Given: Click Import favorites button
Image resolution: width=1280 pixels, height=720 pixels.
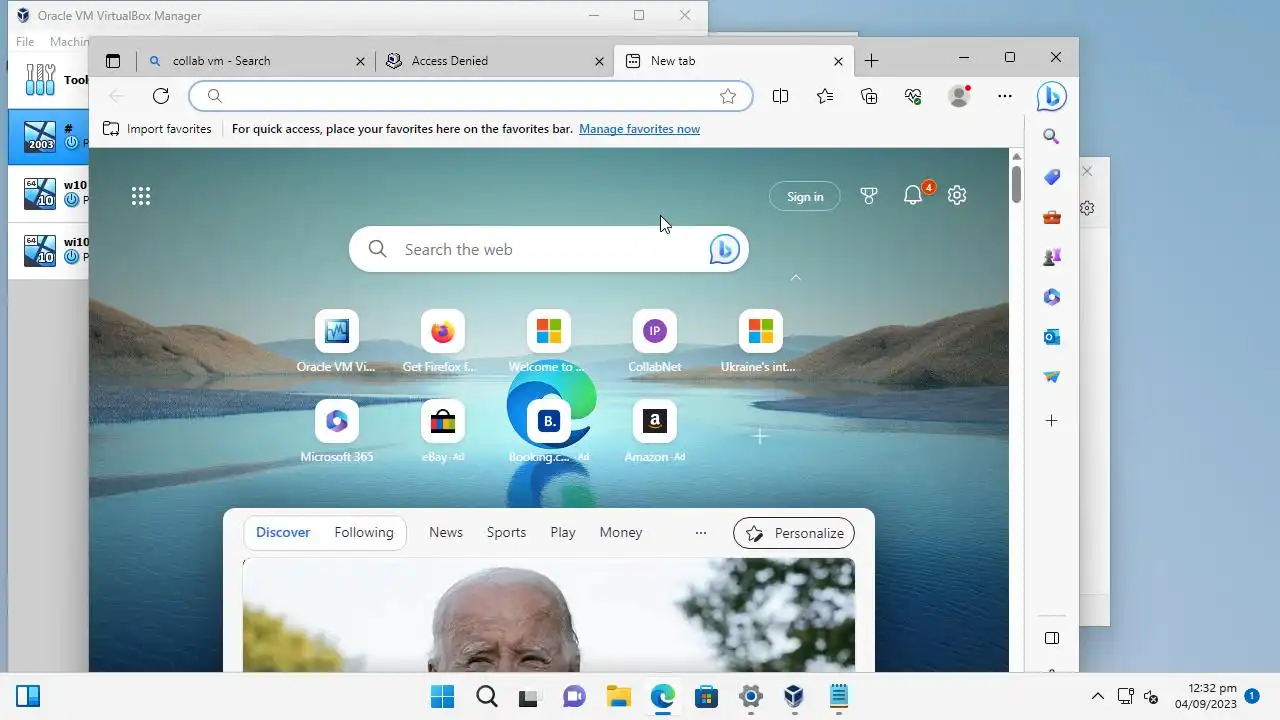Looking at the screenshot, I should coord(157,129).
